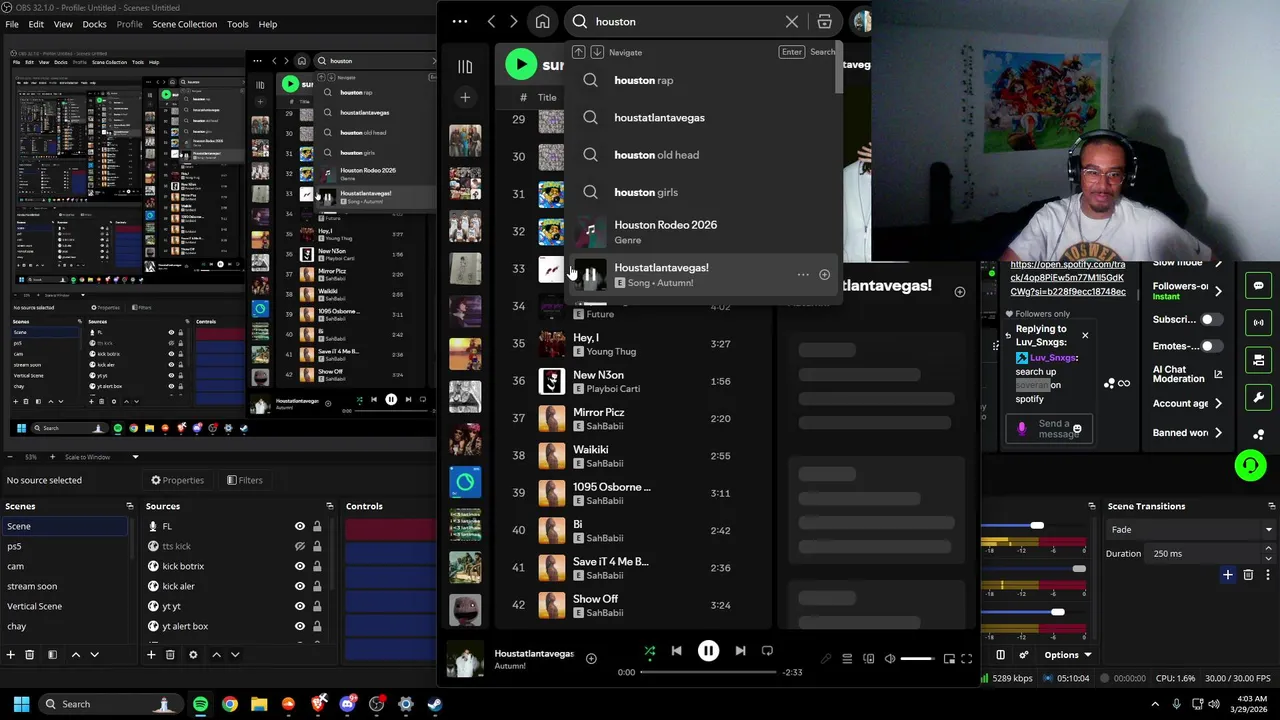
Task: Open the Spotify track link in chat
Action: [1068, 278]
